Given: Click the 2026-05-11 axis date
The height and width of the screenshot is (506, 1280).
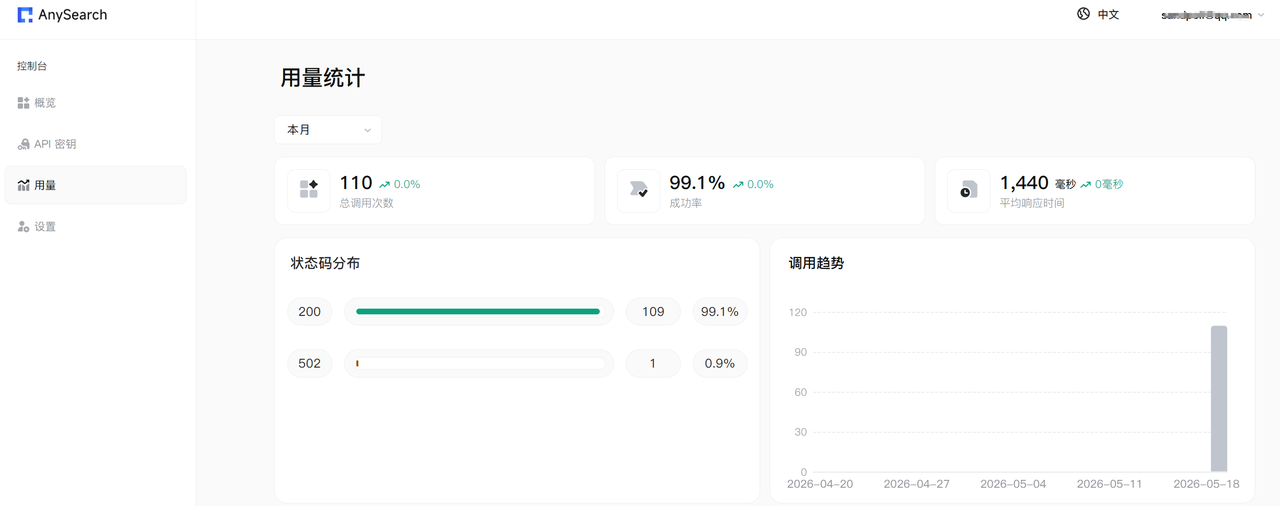Looking at the screenshot, I should pos(1110,484).
